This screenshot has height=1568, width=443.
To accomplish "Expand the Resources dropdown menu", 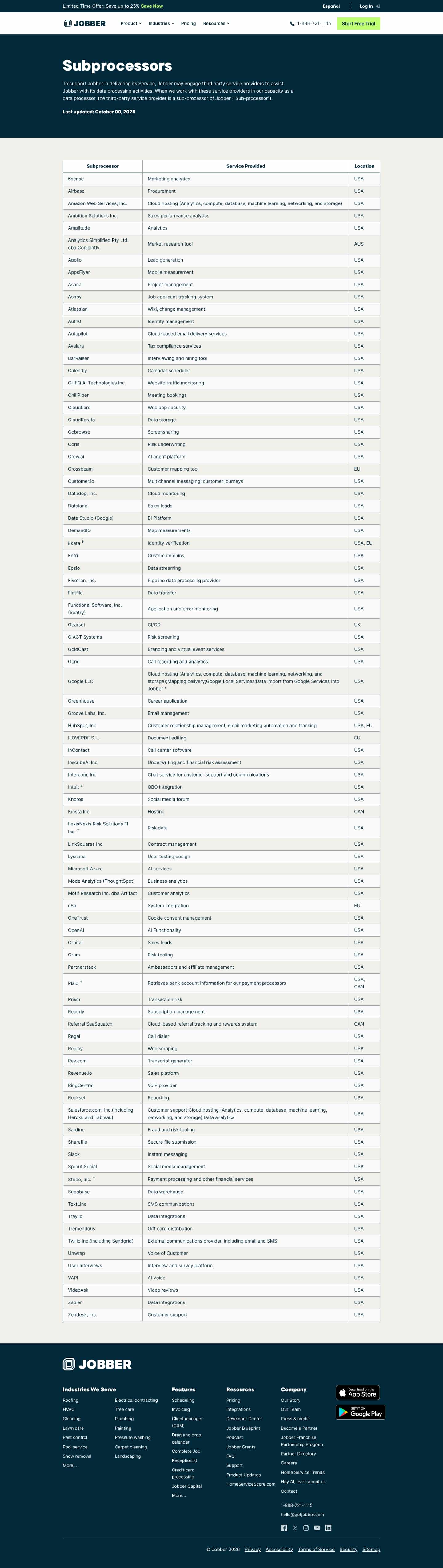I will (x=216, y=24).
